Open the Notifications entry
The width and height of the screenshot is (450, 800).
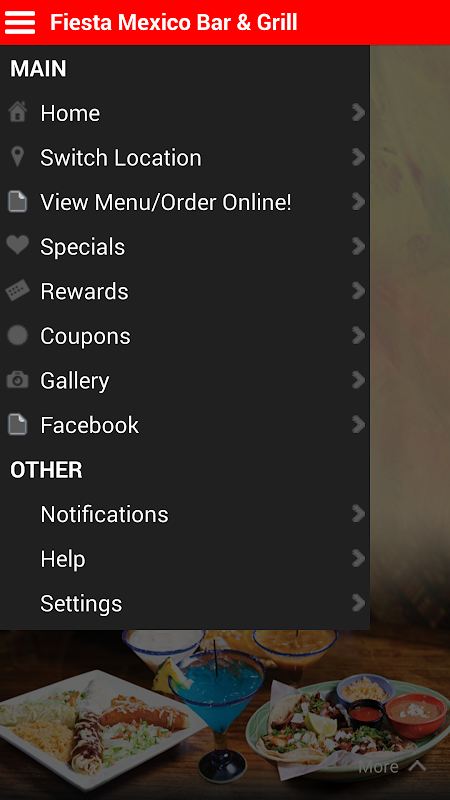[x=185, y=514]
